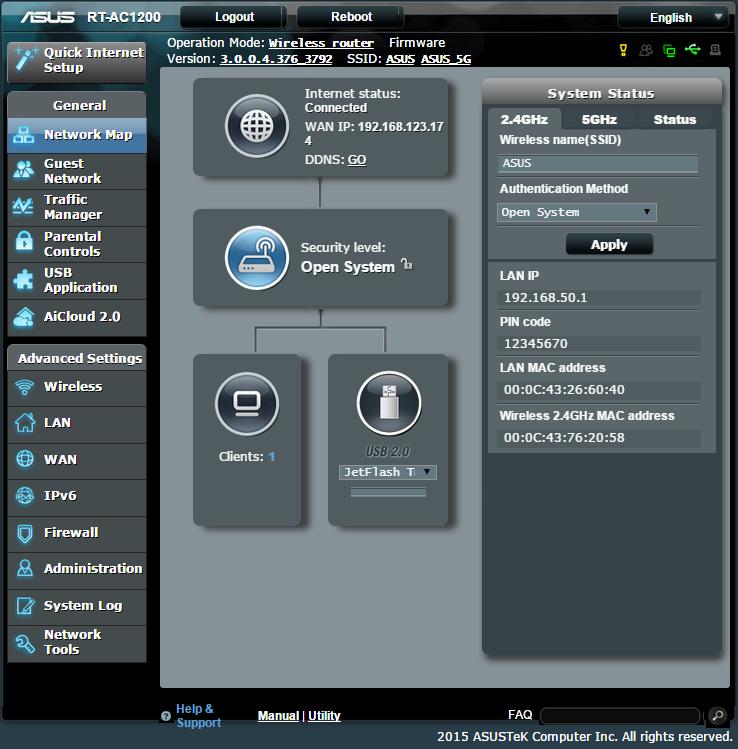The height and width of the screenshot is (749, 738).
Task: Open the Manual link
Action: (x=278, y=716)
